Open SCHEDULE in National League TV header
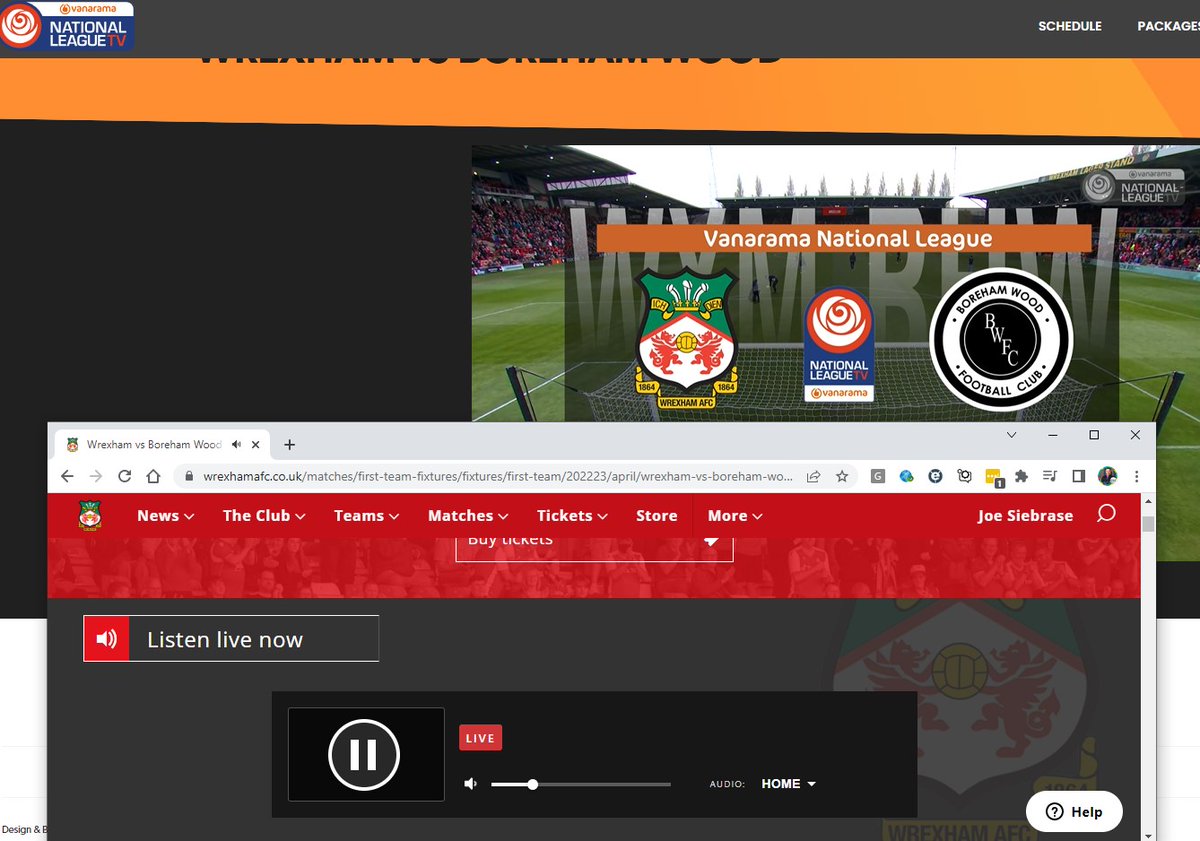1200x841 pixels. pos(1069,26)
